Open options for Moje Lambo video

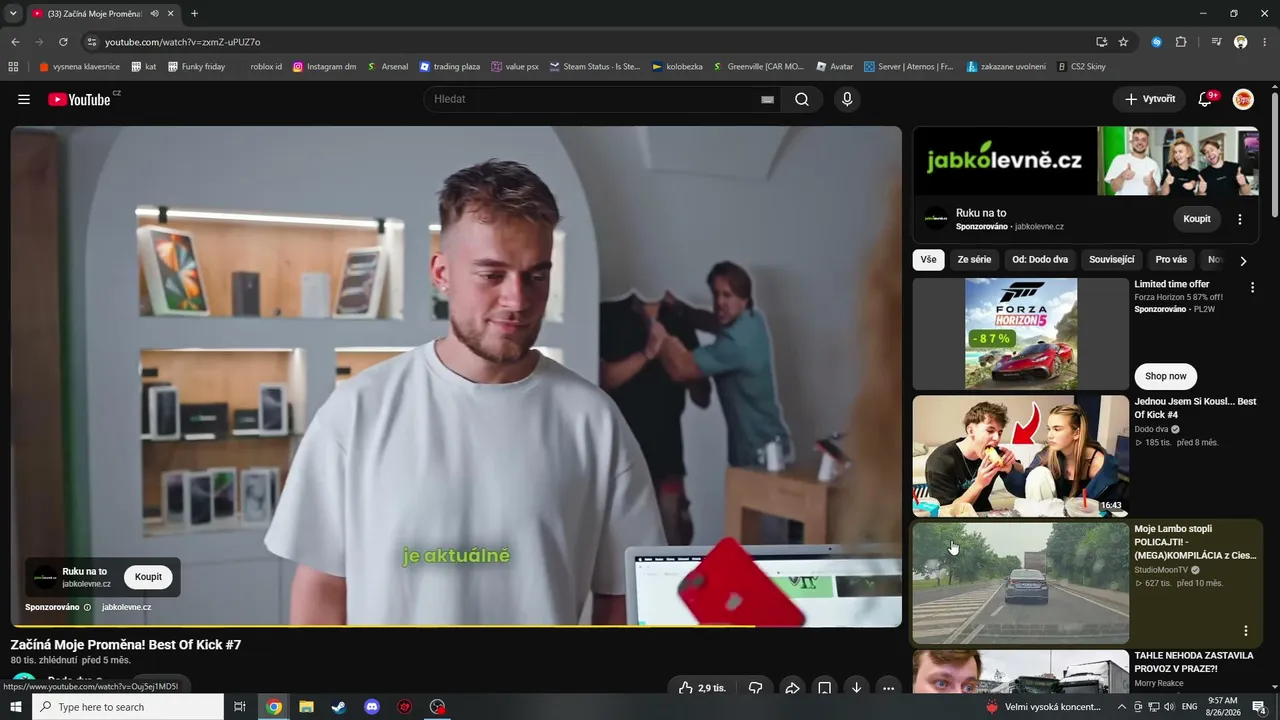(1246, 631)
